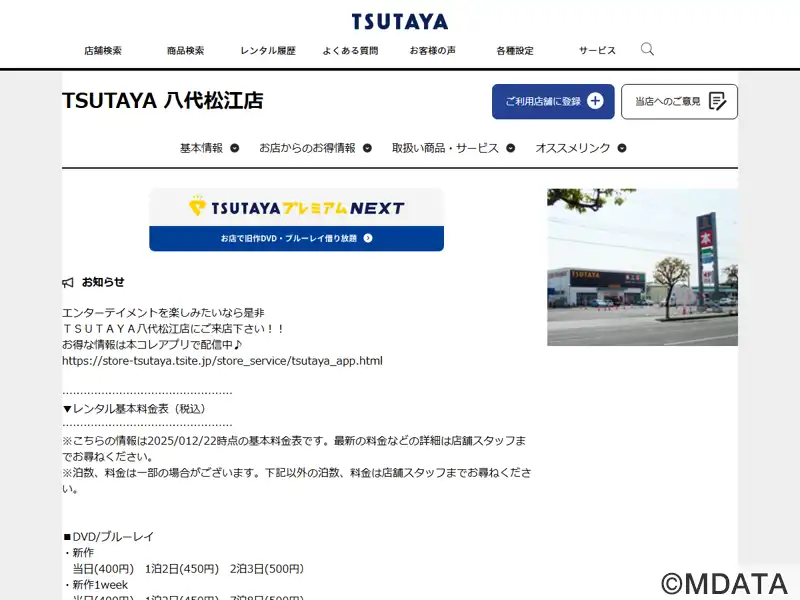The width and height of the screenshot is (800, 600).
Task: Open 商品検索 in the top menu
Action: click(x=186, y=51)
